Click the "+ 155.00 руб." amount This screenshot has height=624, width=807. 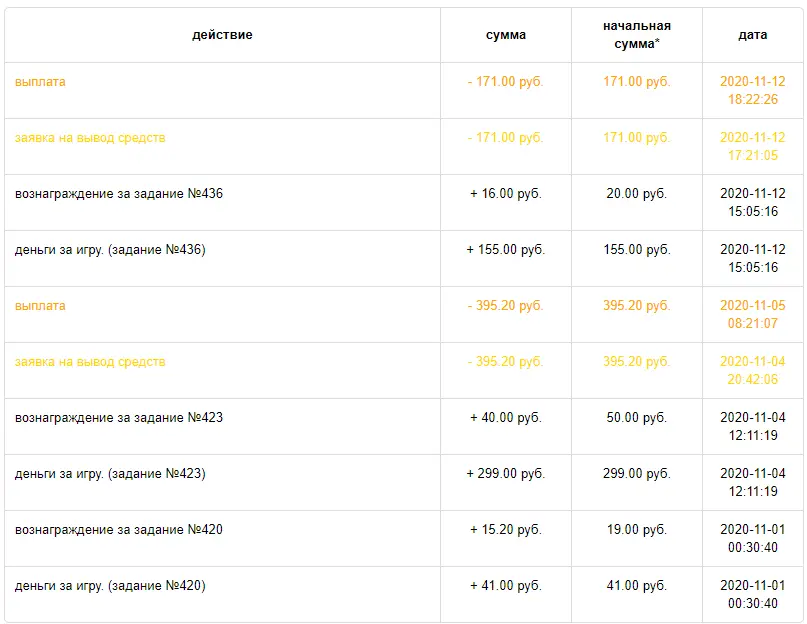505,250
